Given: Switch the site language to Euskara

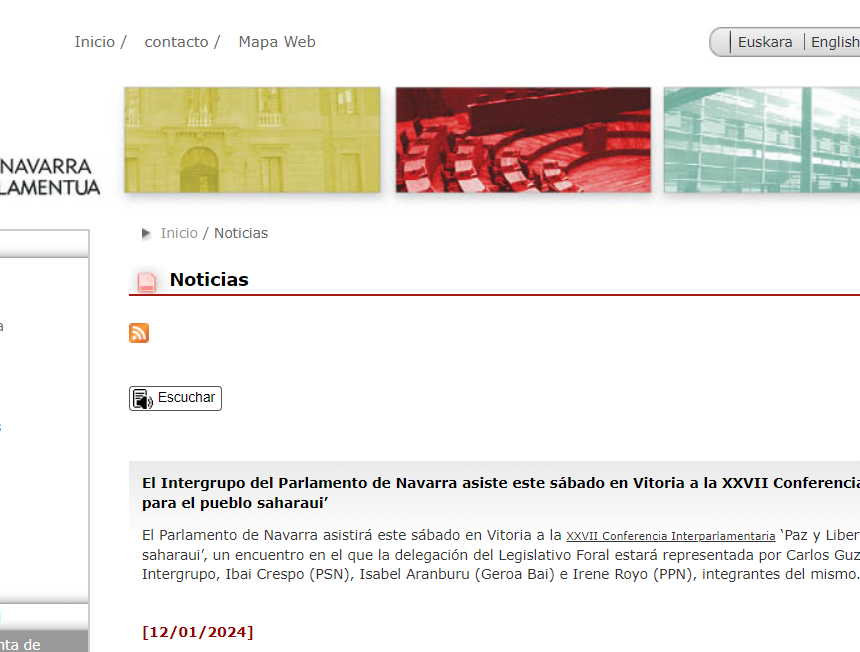Looking at the screenshot, I should [765, 42].
